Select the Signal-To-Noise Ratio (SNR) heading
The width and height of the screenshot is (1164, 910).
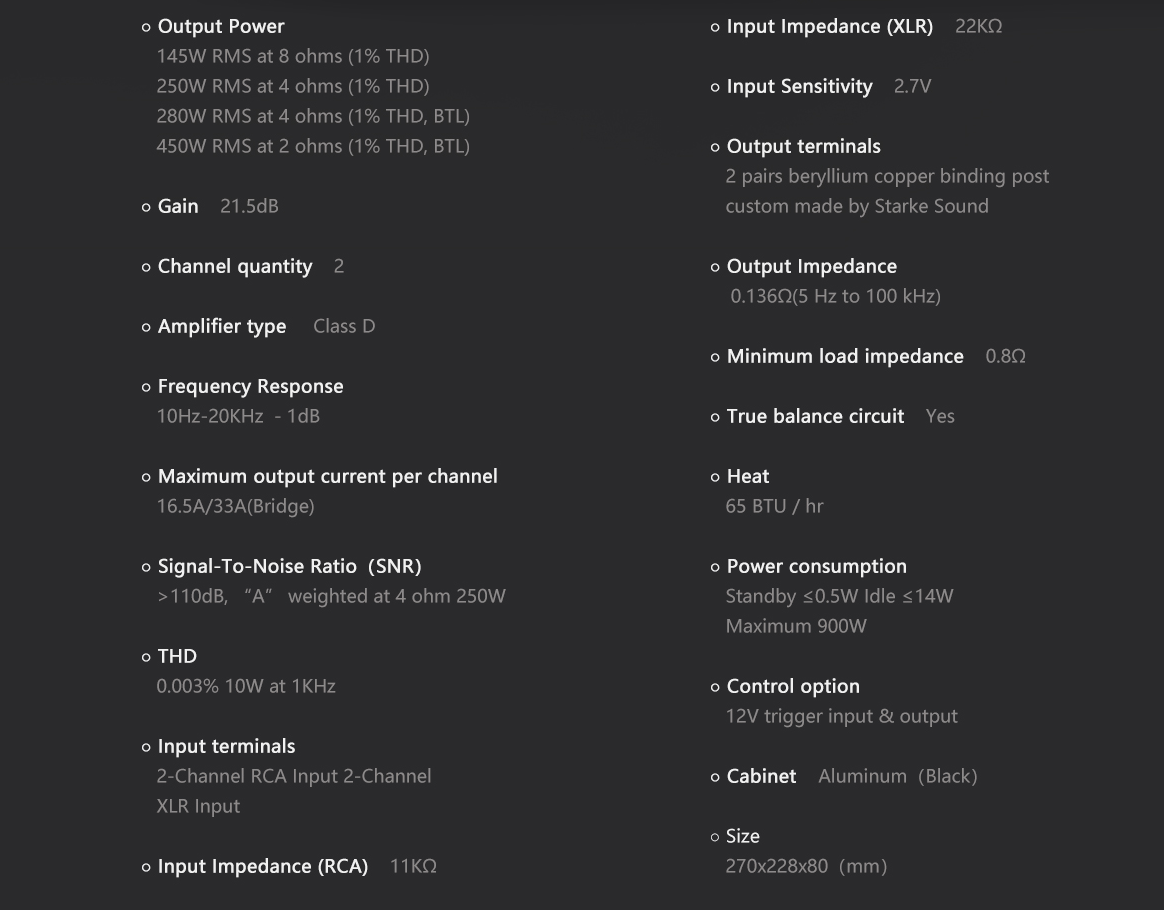coord(290,566)
